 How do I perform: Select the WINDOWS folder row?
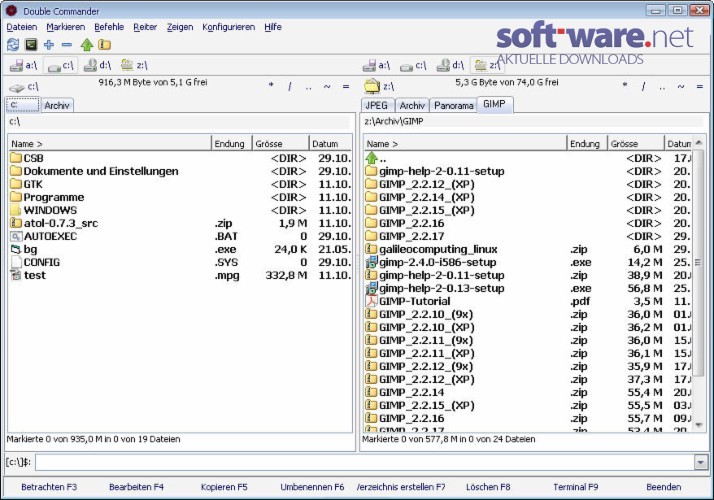pyautogui.click(x=180, y=210)
